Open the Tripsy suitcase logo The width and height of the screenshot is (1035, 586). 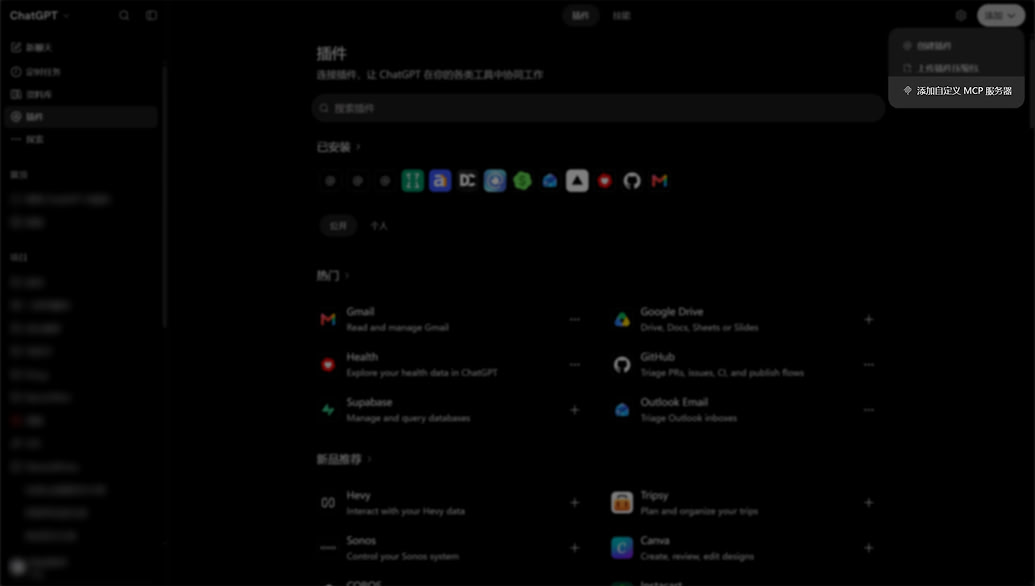pos(622,503)
